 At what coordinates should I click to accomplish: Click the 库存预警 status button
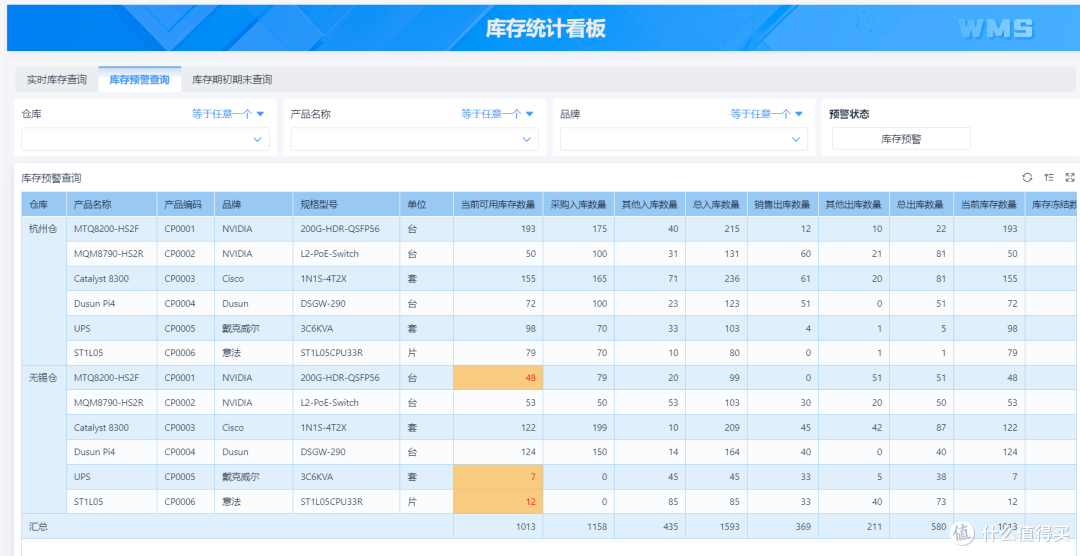coord(901,138)
